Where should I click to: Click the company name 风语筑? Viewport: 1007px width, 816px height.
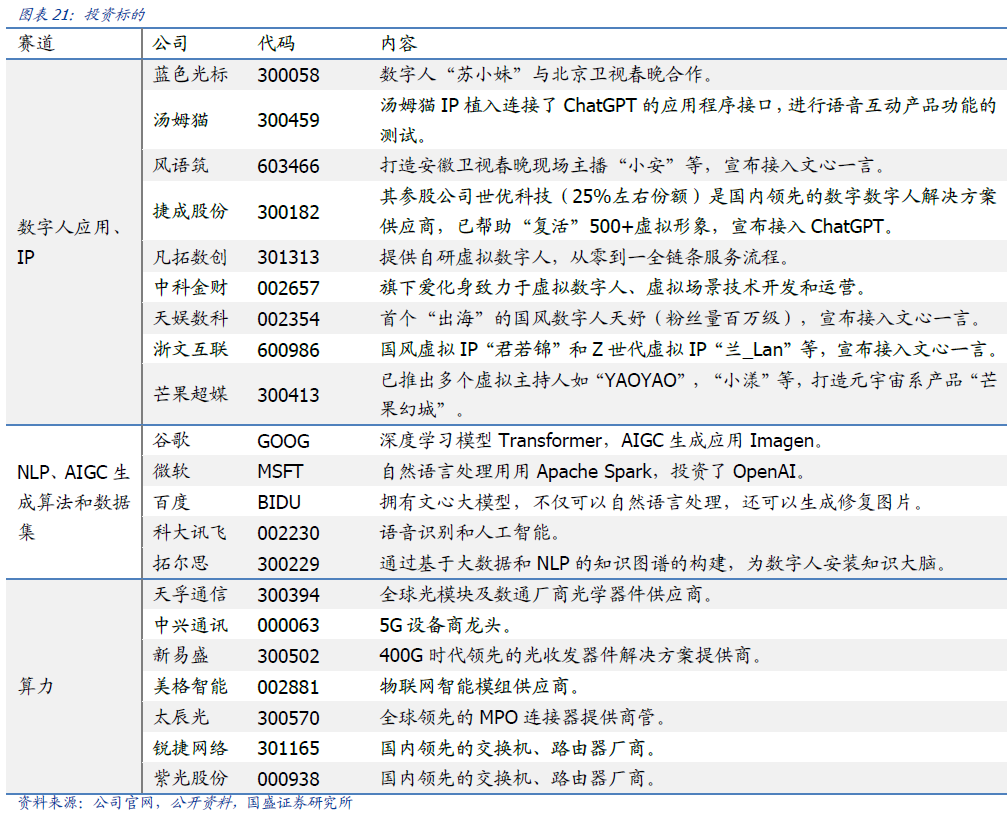(180, 166)
